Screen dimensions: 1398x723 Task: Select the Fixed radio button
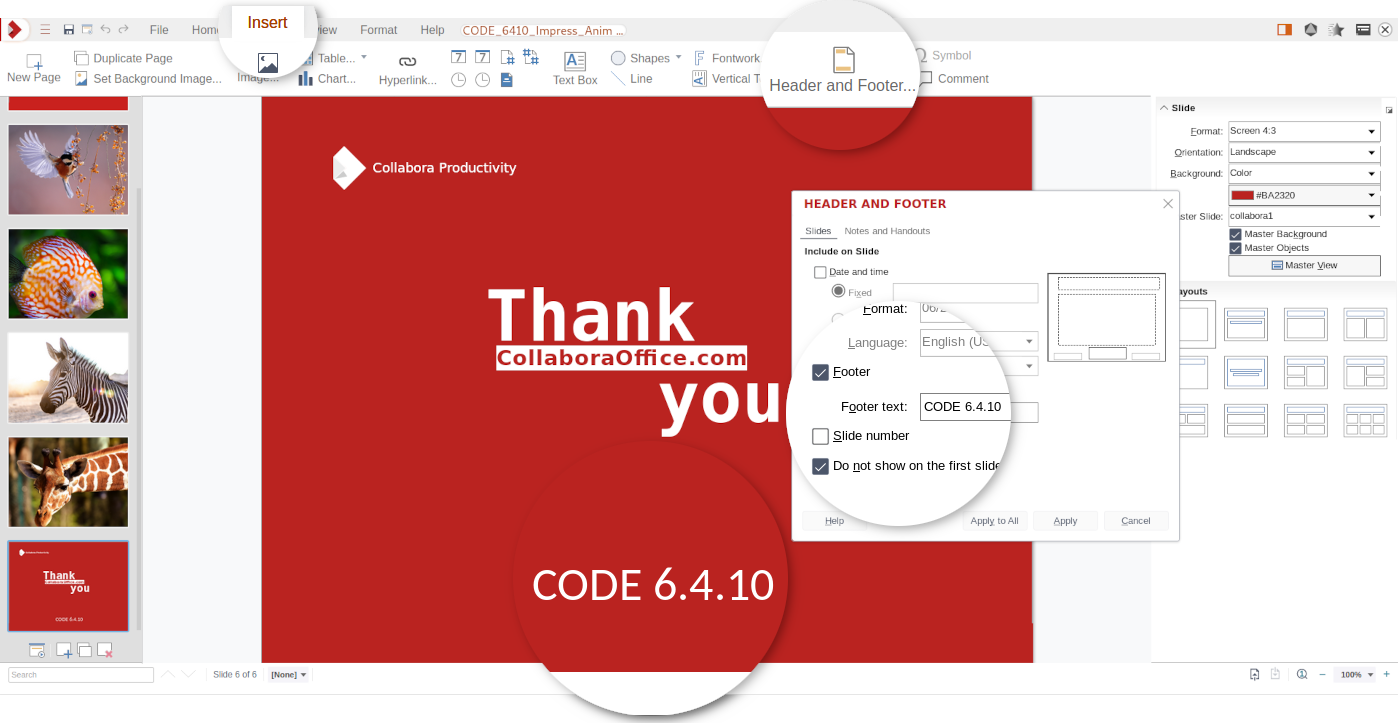tap(838, 291)
